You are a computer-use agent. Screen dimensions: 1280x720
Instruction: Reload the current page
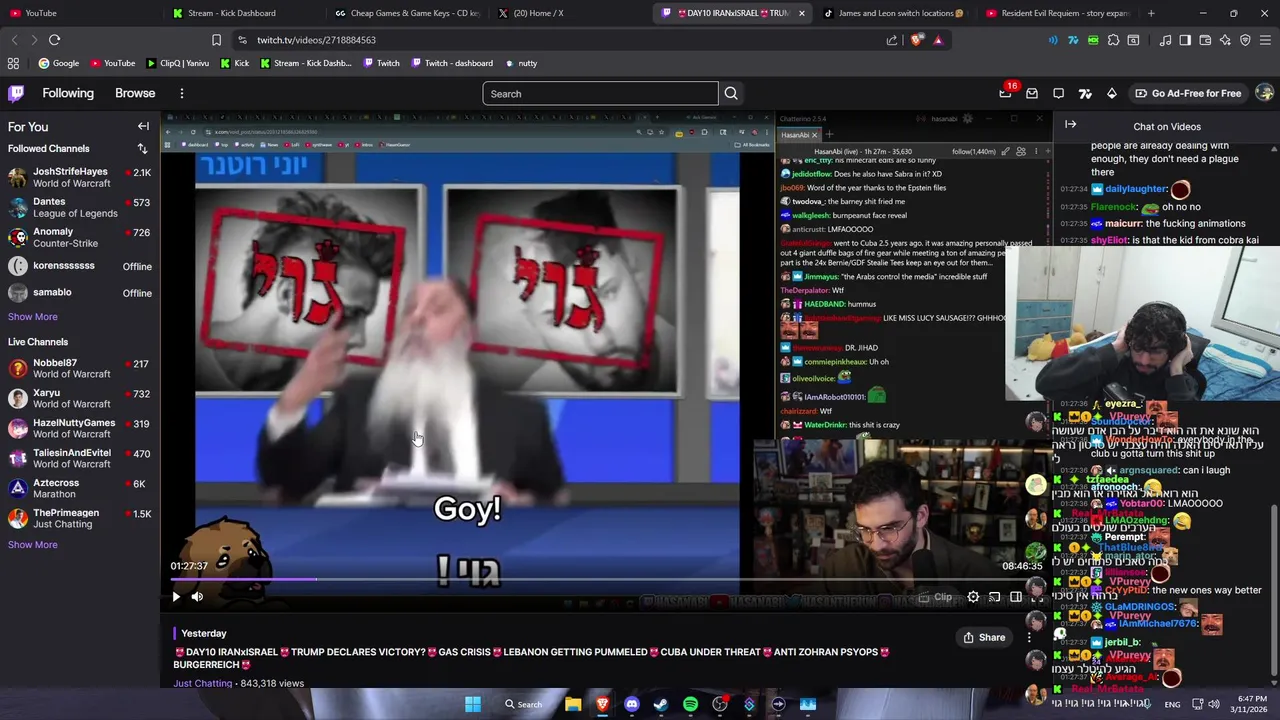click(x=54, y=40)
